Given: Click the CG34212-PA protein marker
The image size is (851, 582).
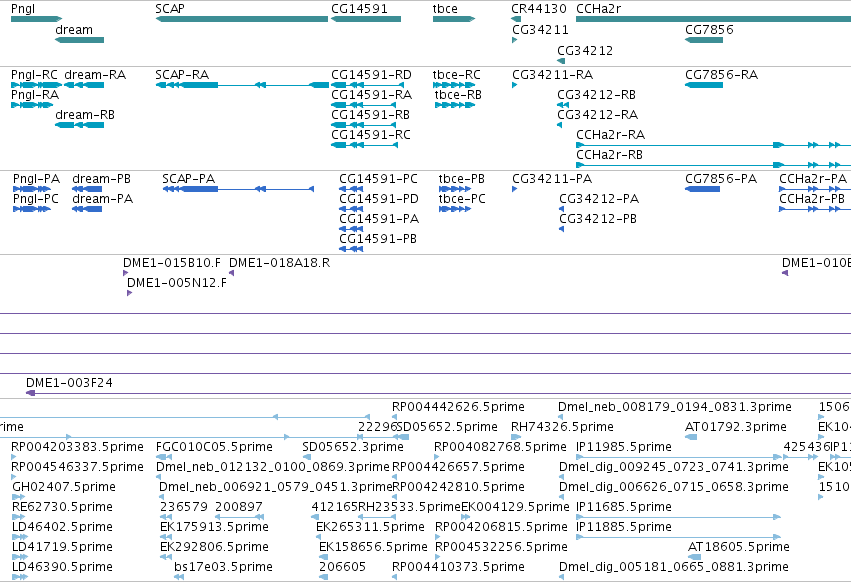Looking at the screenshot, I should click(x=562, y=209).
